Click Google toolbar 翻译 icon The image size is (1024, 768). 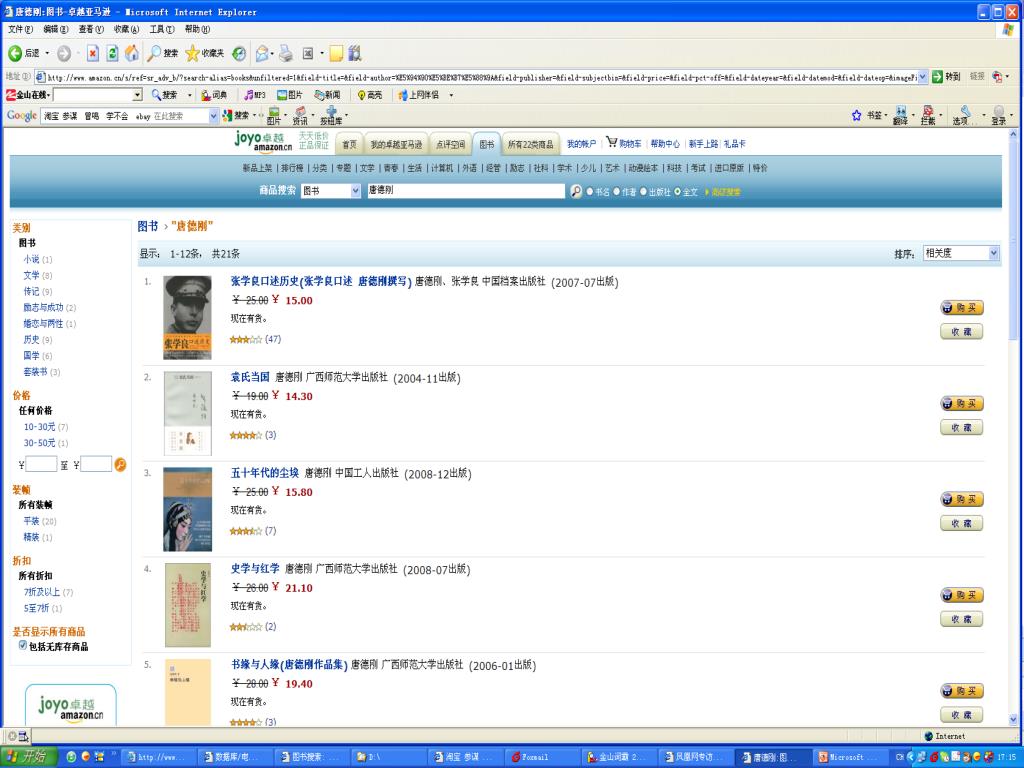tap(901, 115)
